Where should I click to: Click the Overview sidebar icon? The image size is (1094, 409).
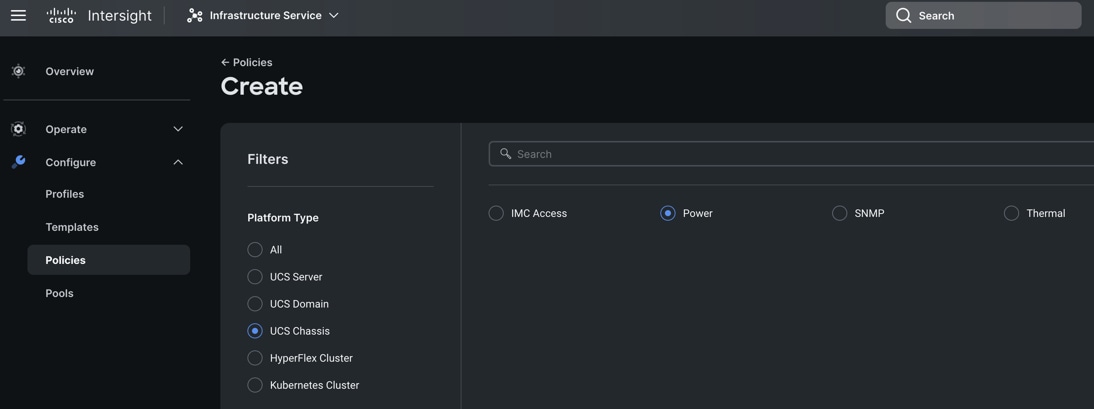18,71
